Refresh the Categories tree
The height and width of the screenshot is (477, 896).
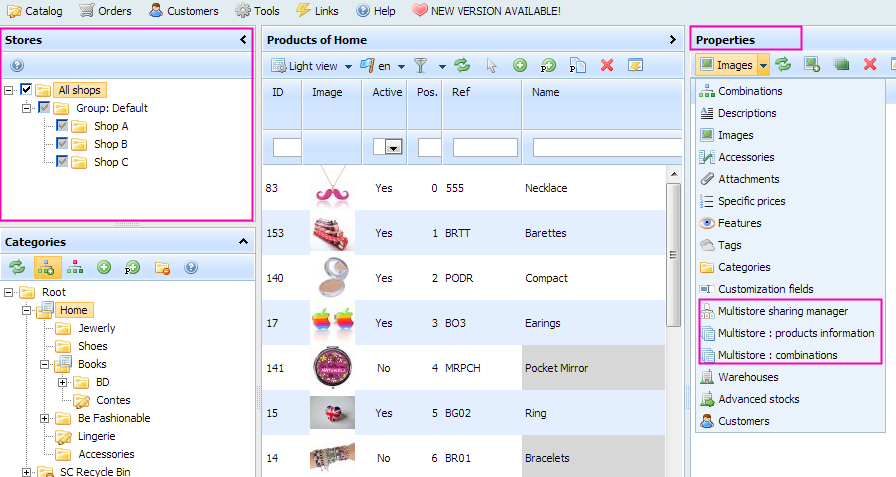17,267
